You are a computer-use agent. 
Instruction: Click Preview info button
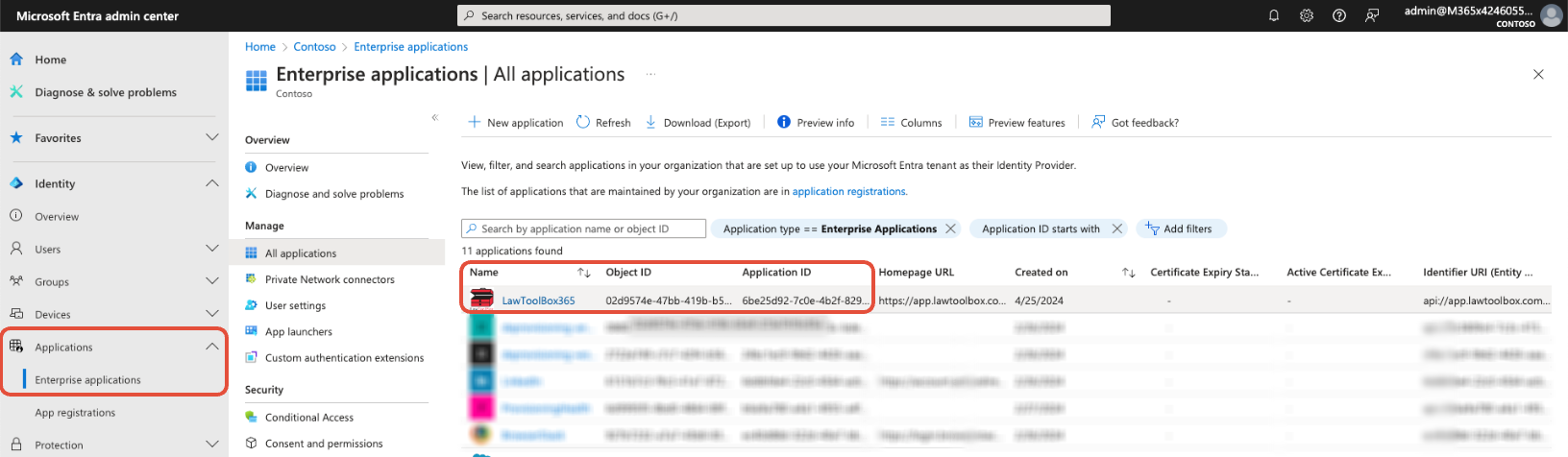[816, 122]
